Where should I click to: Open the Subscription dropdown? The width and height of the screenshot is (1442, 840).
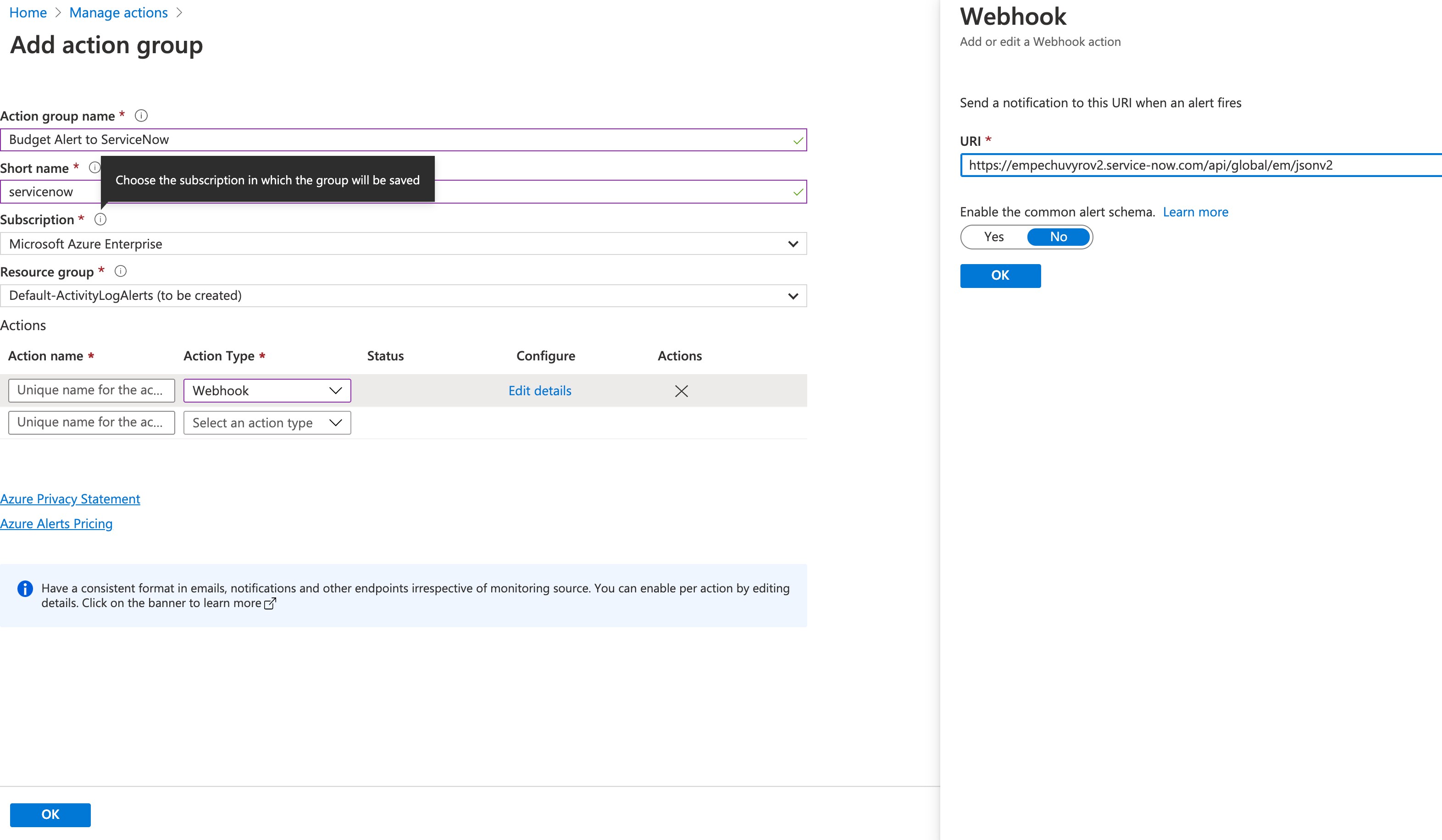[x=403, y=244]
